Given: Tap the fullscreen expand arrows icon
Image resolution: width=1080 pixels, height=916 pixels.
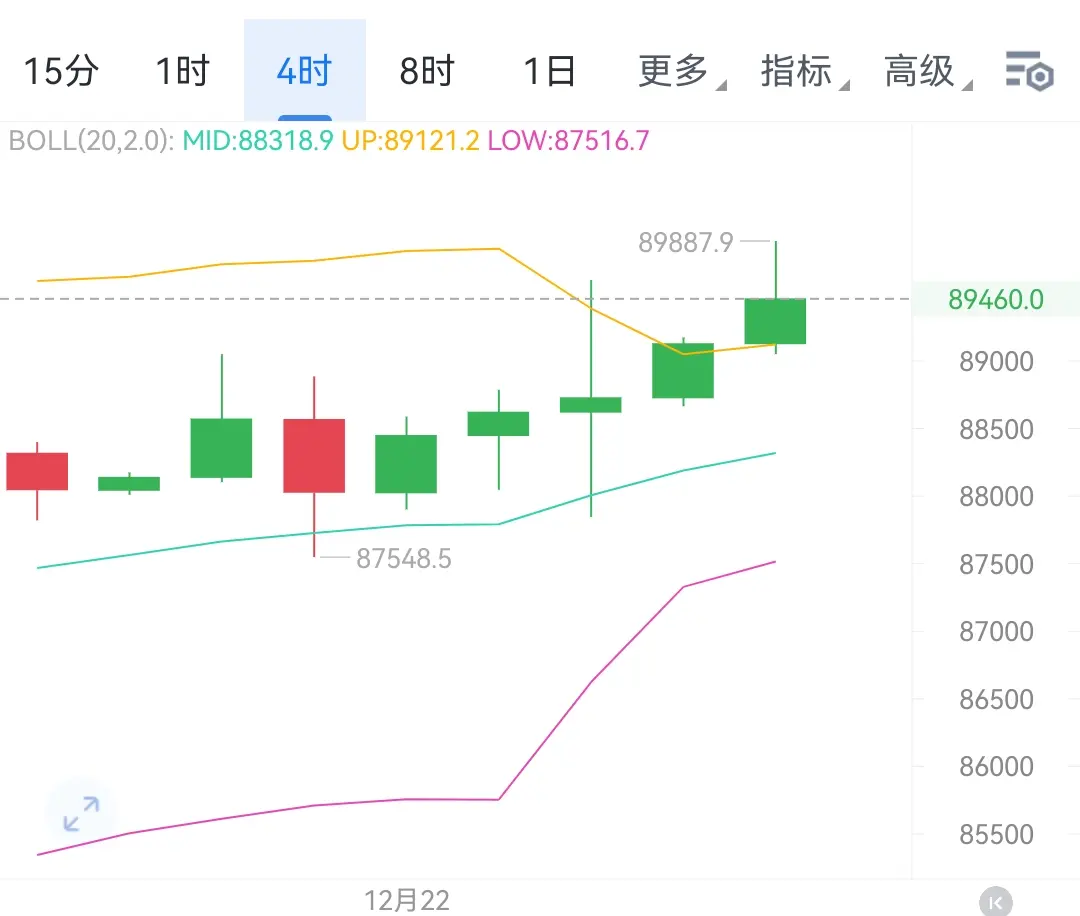Looking at the screenshot, I should click(x=81, y=813).
